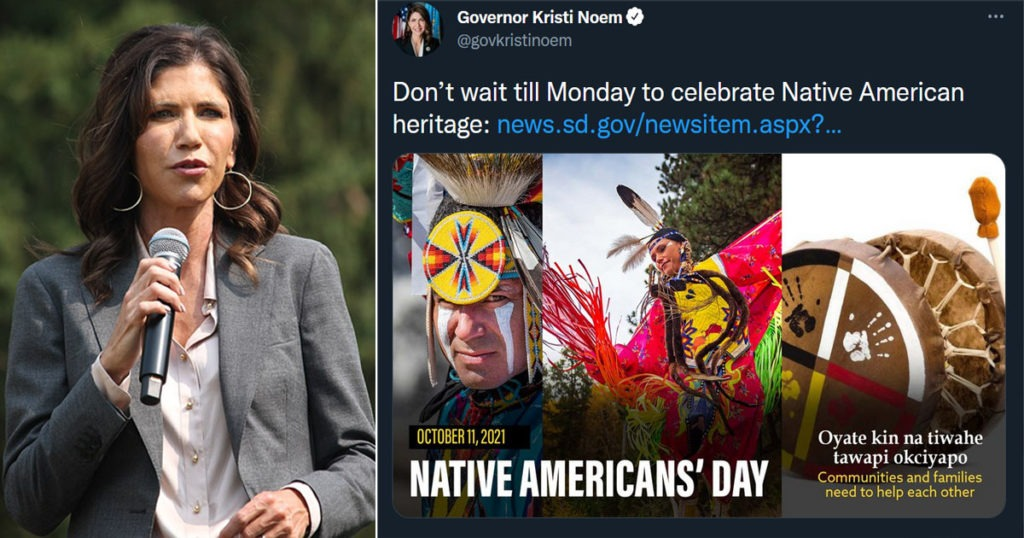Screen dimensions: 1024x538
Task: Select the Oyate kin na tiwahe caption
Action: (x=900, y=447)
